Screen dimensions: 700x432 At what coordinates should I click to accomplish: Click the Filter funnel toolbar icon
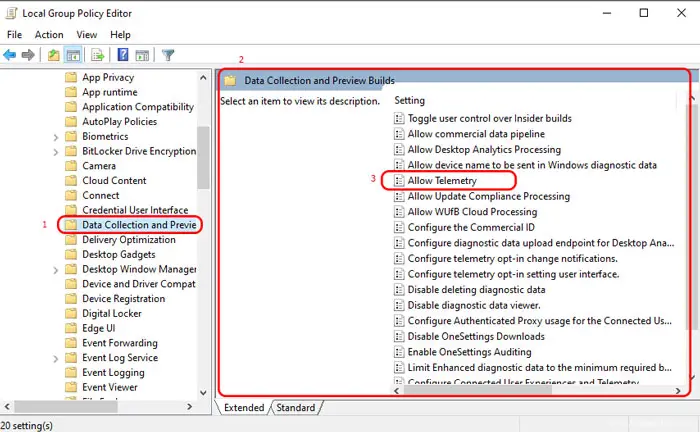(168, 55)
